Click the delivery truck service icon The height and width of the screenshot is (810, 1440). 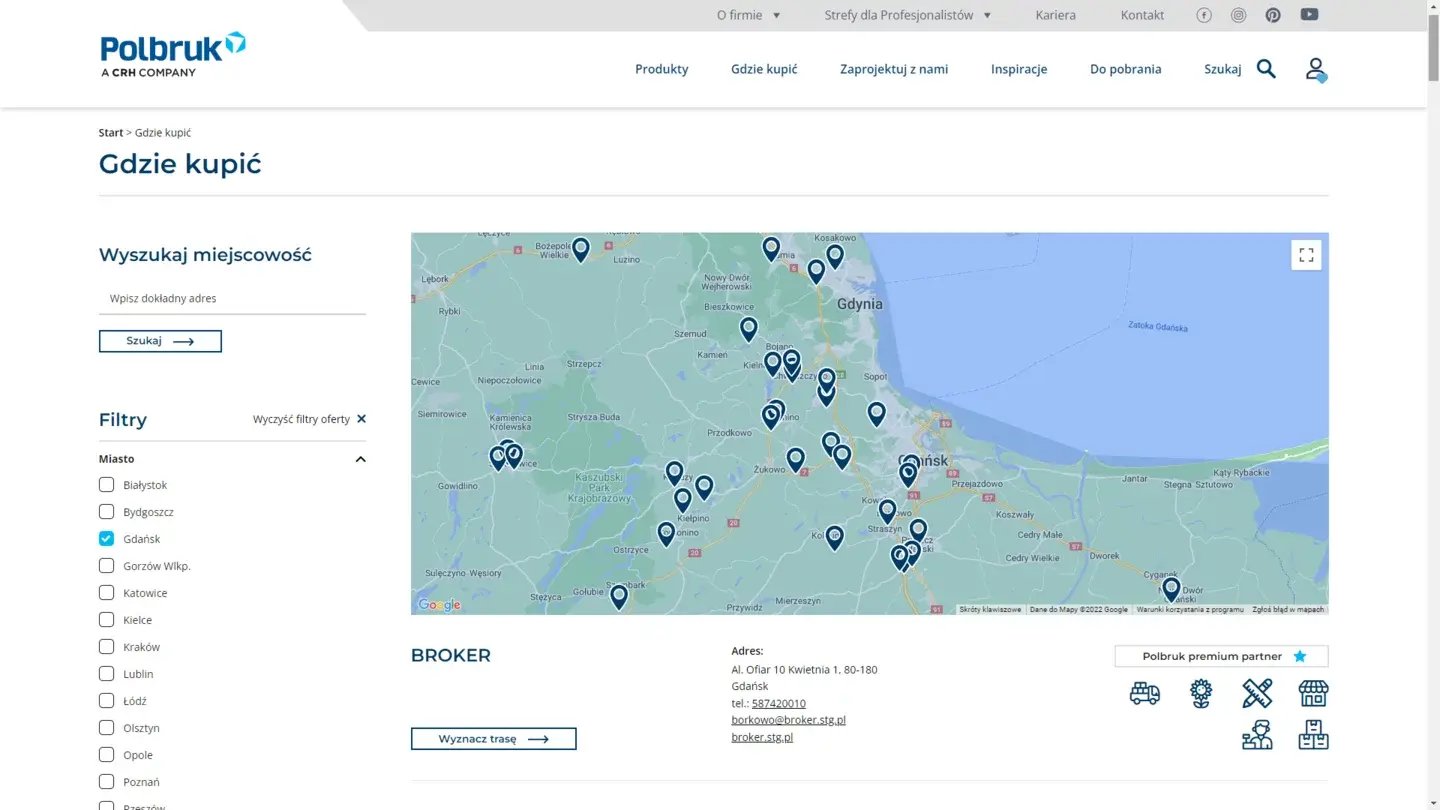[1145, 693]
